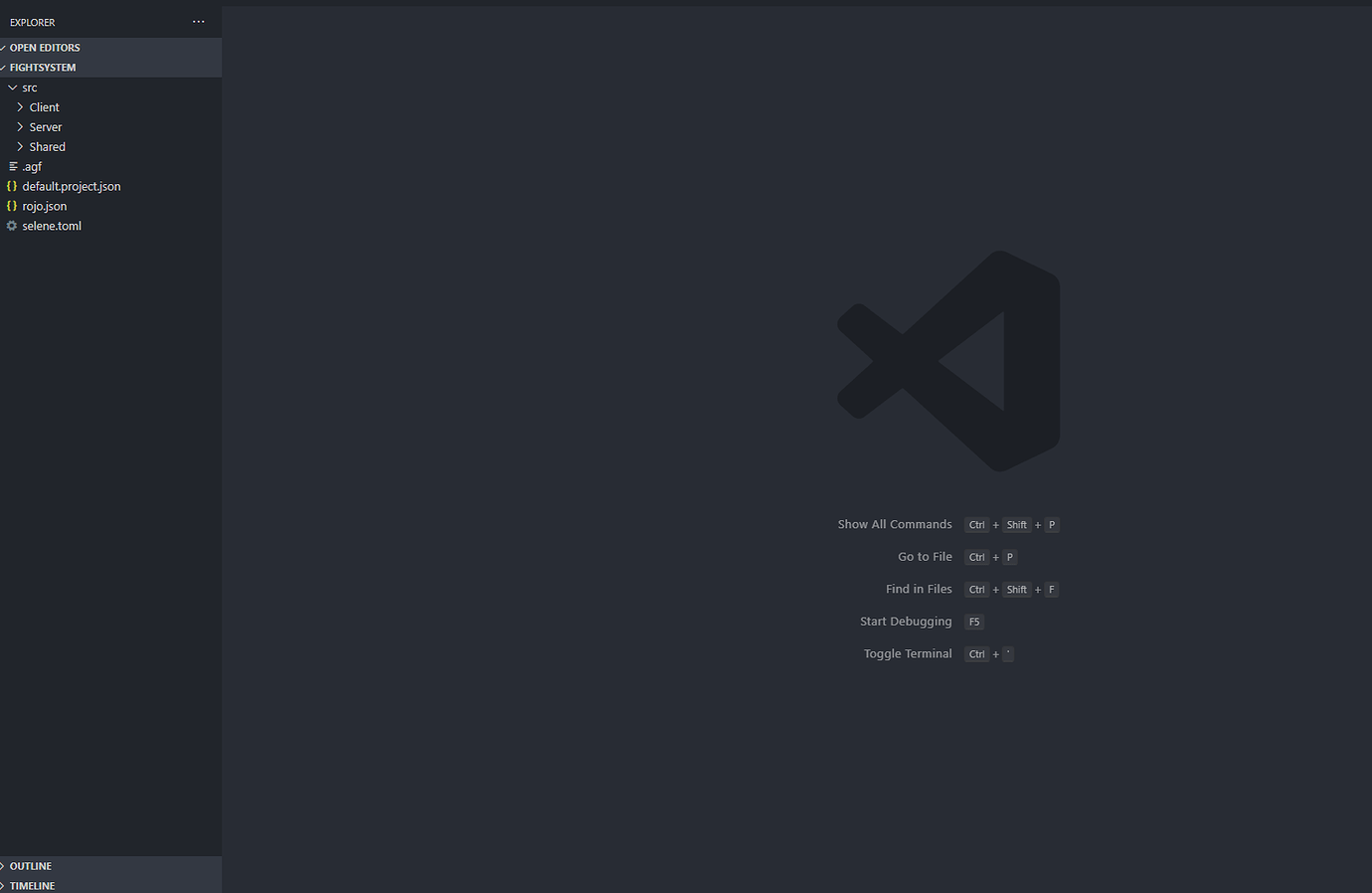Open rojo.json file
Screen dimensions: 1372x893
(x=45, y=207)
